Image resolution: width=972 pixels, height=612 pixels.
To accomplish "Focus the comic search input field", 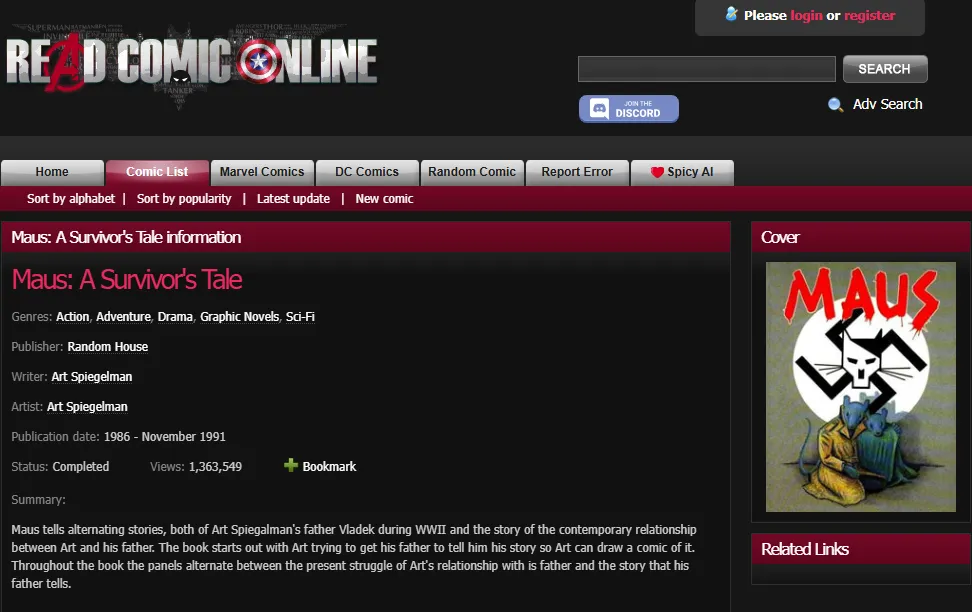I will click(x=706, y=69).
